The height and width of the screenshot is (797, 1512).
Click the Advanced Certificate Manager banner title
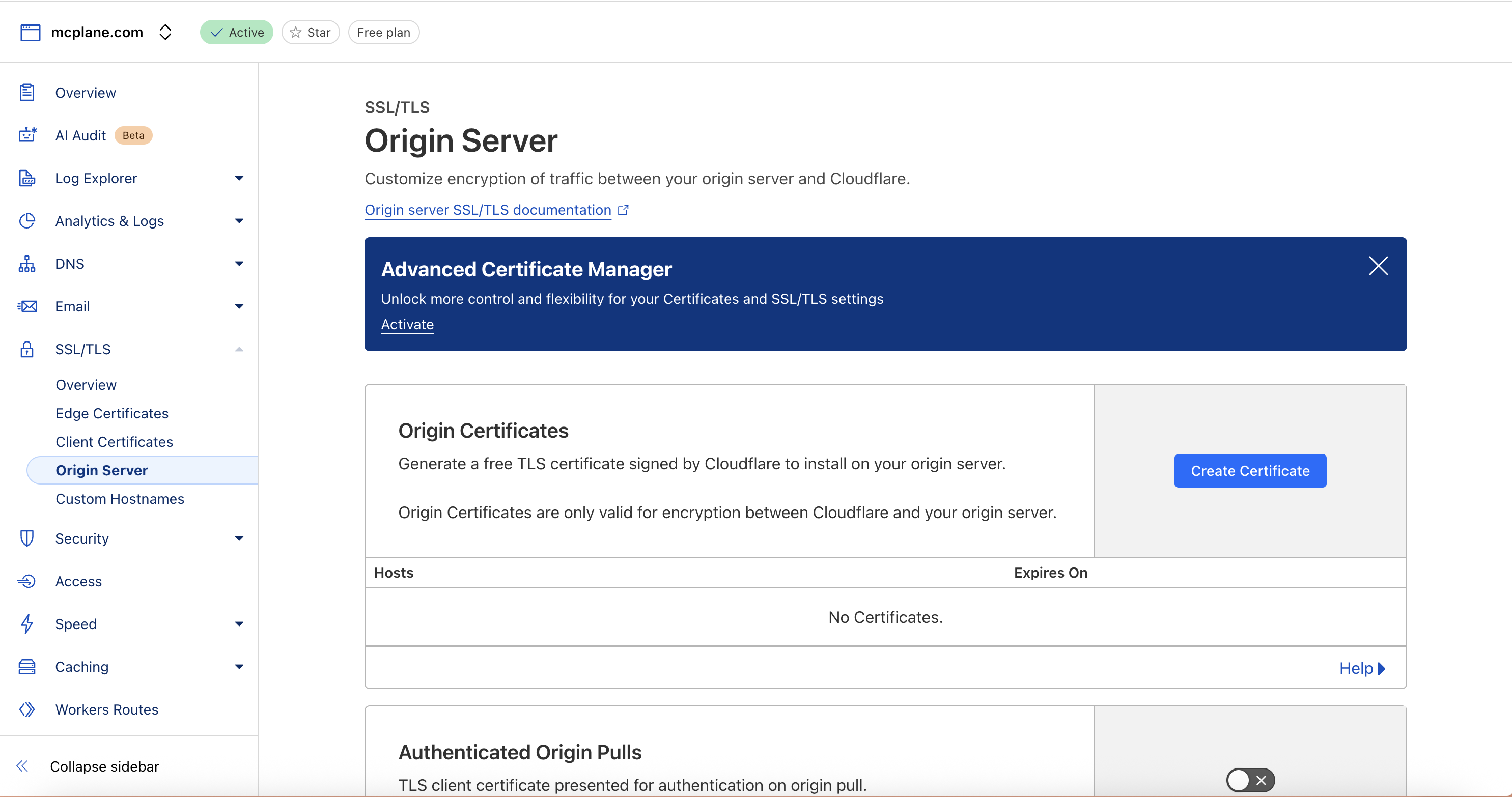point(526,269)
